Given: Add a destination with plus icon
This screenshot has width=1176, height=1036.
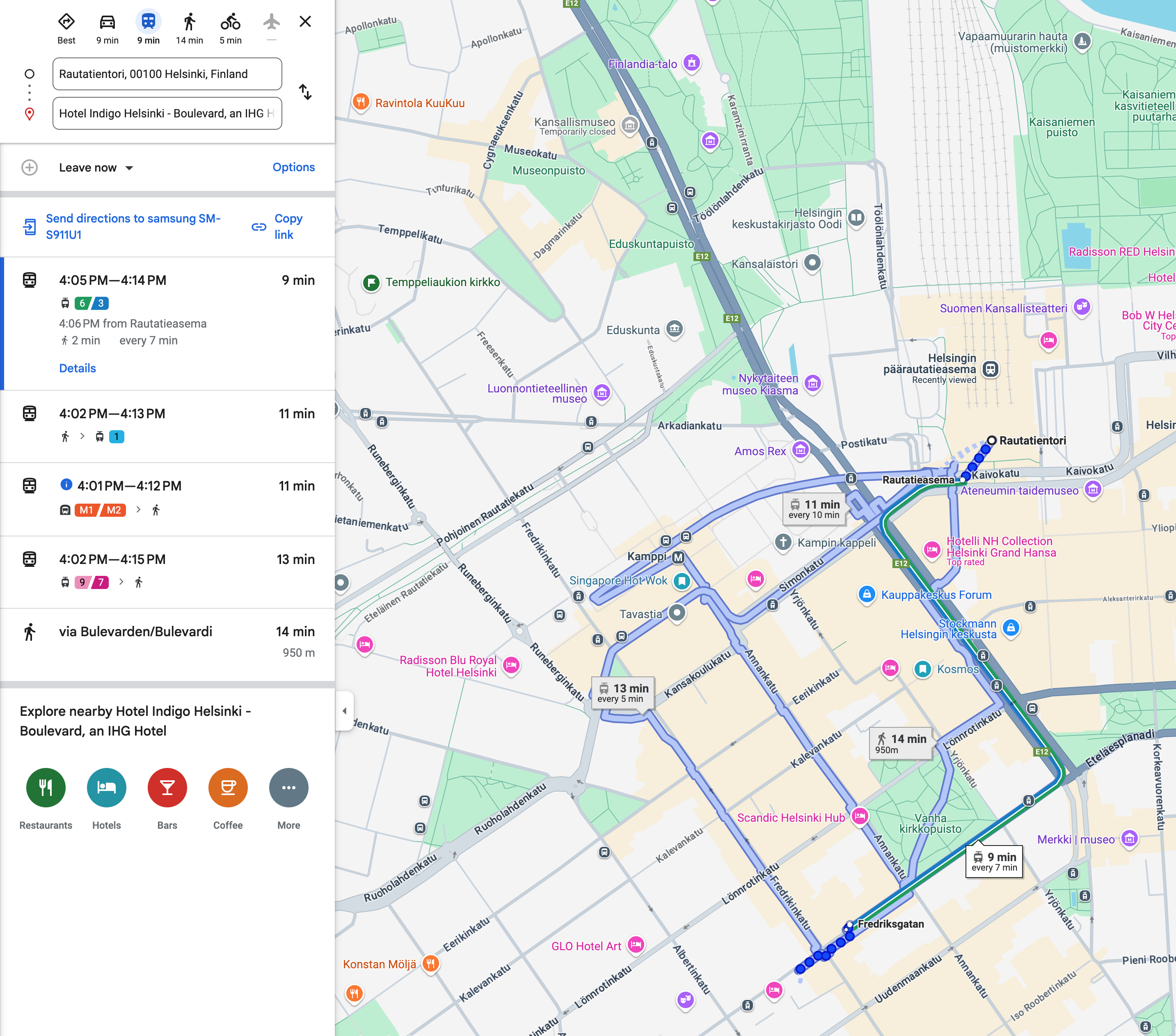Looking at the screenshot, I should [30, 167].
